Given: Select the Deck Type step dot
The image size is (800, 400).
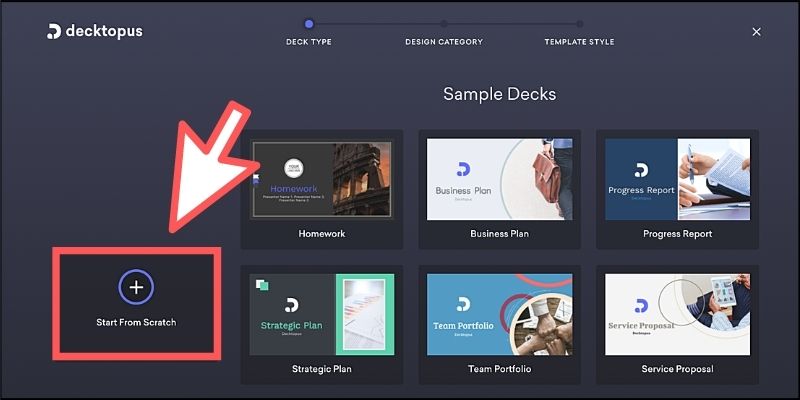Looking at the screenshot, I should click(x=309, y=23).
